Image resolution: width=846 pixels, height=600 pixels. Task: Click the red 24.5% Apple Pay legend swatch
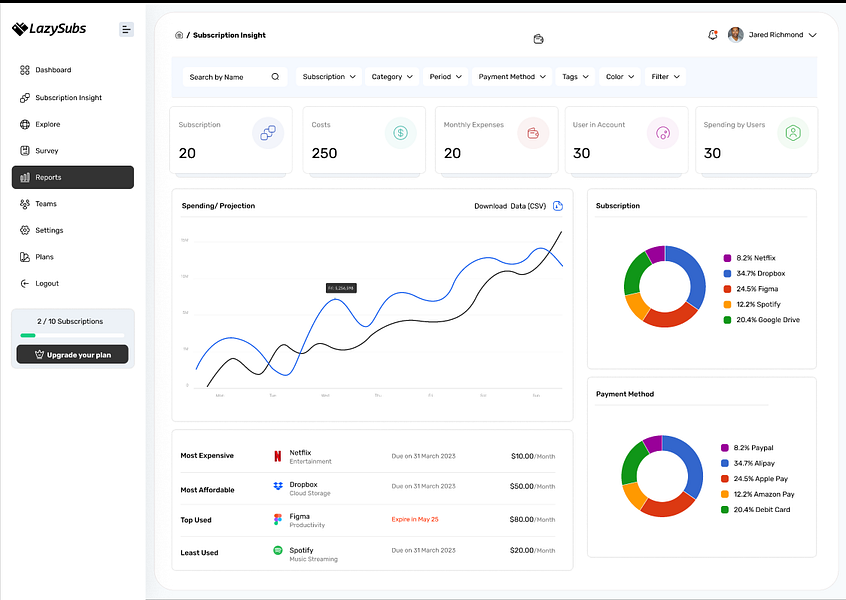point(725,479)
